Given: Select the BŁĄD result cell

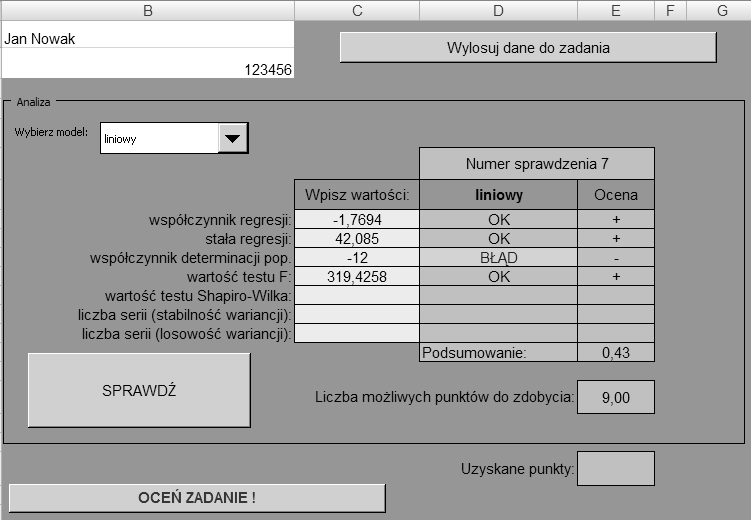Looking at the screenshot, I should click(x=498, y=258).
